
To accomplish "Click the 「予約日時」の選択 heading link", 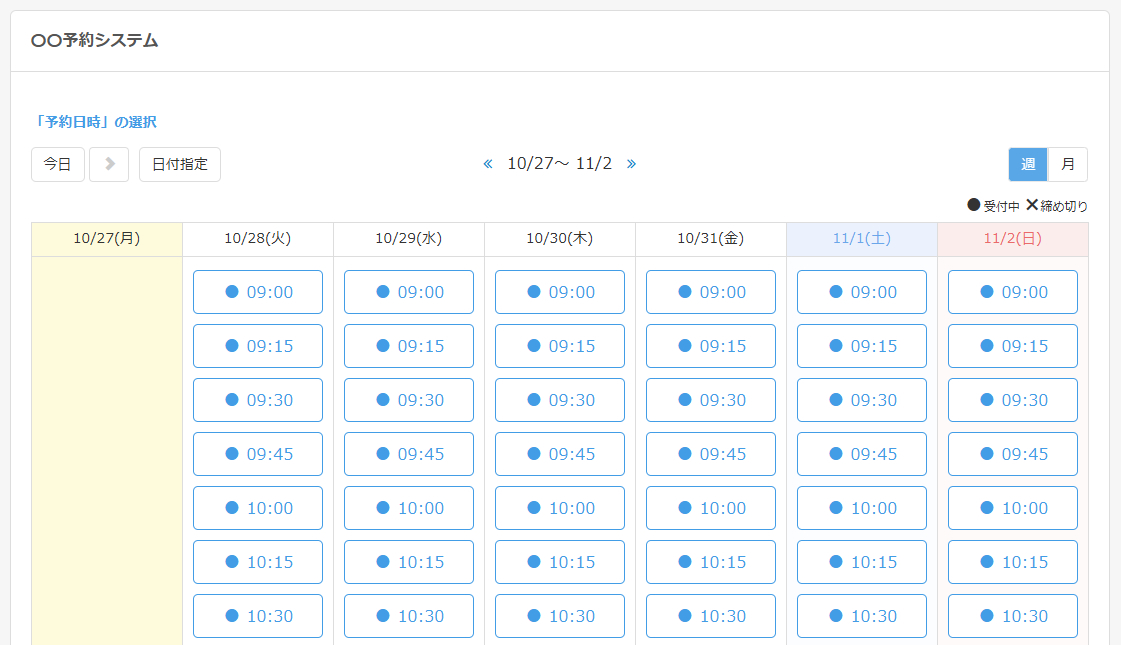I will click(94, 122).
